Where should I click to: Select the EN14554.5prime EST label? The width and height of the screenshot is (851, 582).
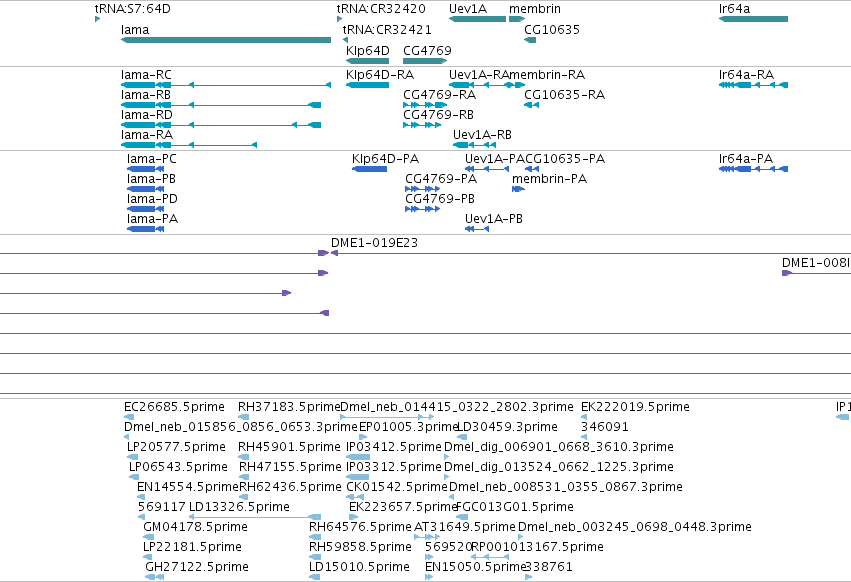coord(188,487)
